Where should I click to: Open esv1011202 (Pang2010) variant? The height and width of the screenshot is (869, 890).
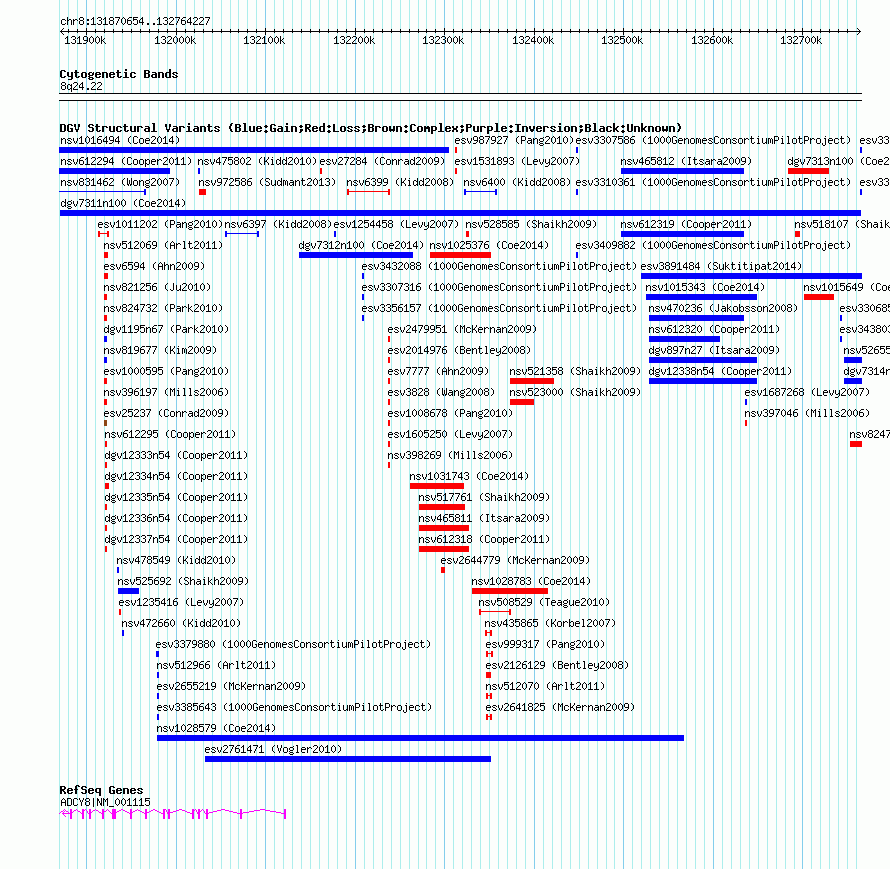[x=160, y=224]
